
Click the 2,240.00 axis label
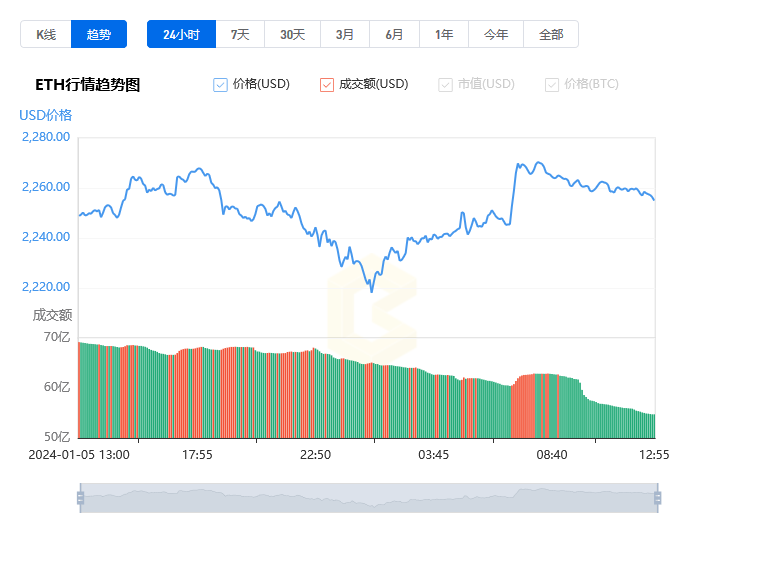pos(46,237)
